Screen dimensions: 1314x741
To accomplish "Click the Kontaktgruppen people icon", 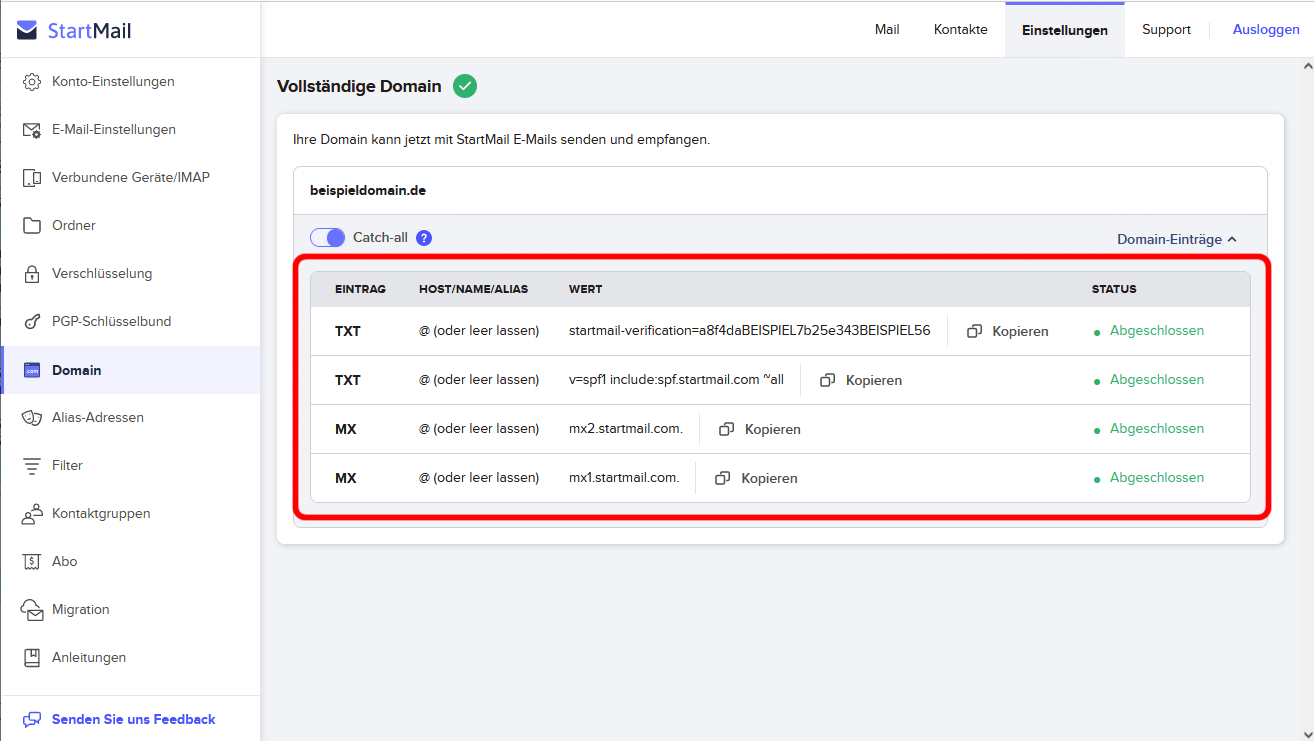I will pos(32,514).
